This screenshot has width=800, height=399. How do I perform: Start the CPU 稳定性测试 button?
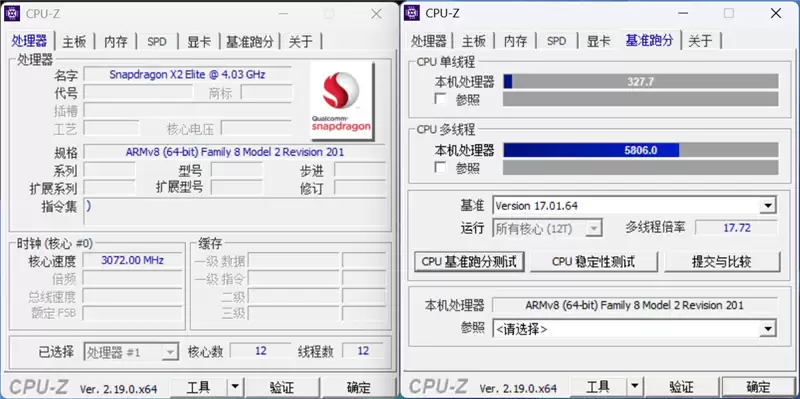click(x=593, y=262)
